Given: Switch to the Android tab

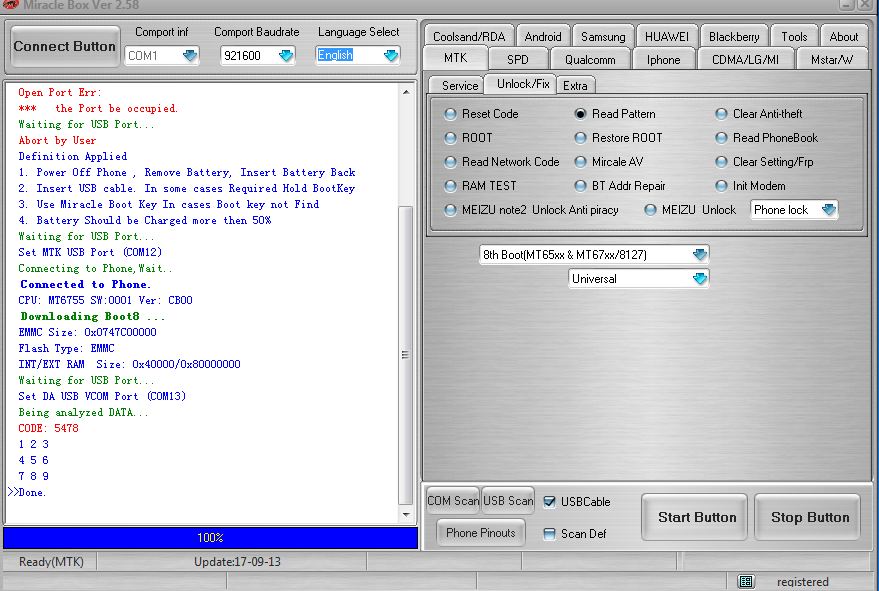Looking at the screenshot, I should pyautogui.click(x=543, y=36).
